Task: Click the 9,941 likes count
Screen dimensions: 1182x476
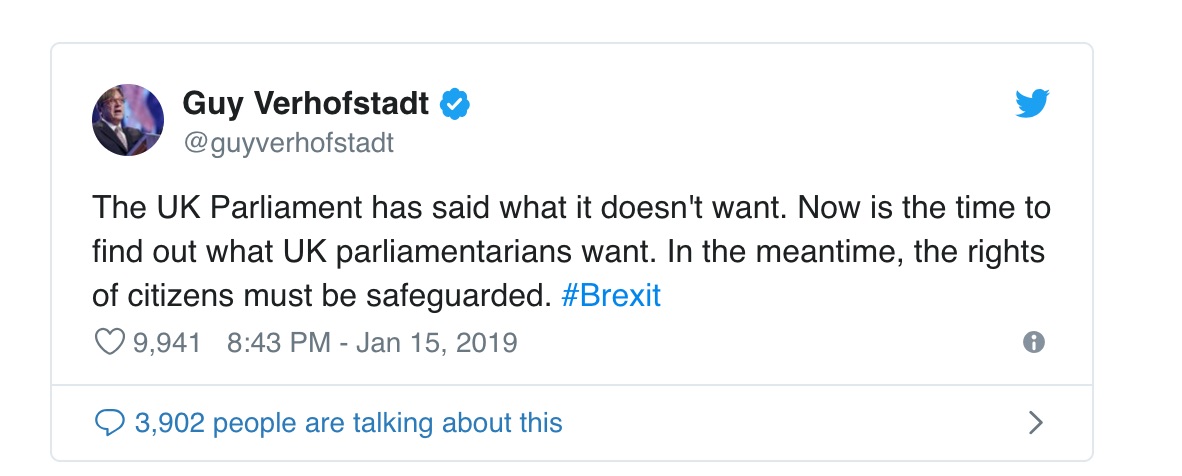Action: coord(167,344)
